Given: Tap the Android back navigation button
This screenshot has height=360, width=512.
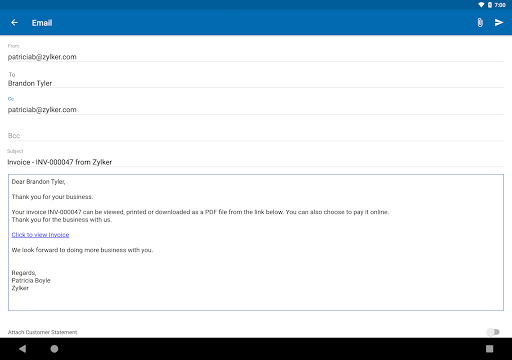Looking at the screenshot, I should pyautogui.click(x=22, y=349).
